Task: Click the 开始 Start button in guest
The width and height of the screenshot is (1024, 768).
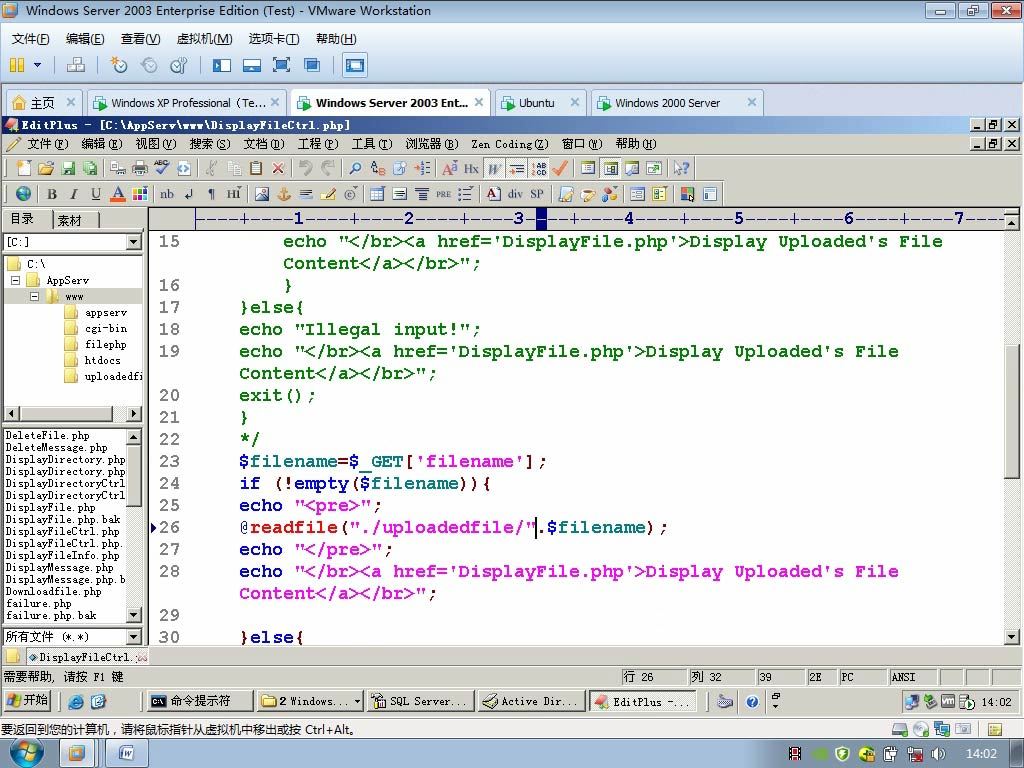Action: coord(27,701)
